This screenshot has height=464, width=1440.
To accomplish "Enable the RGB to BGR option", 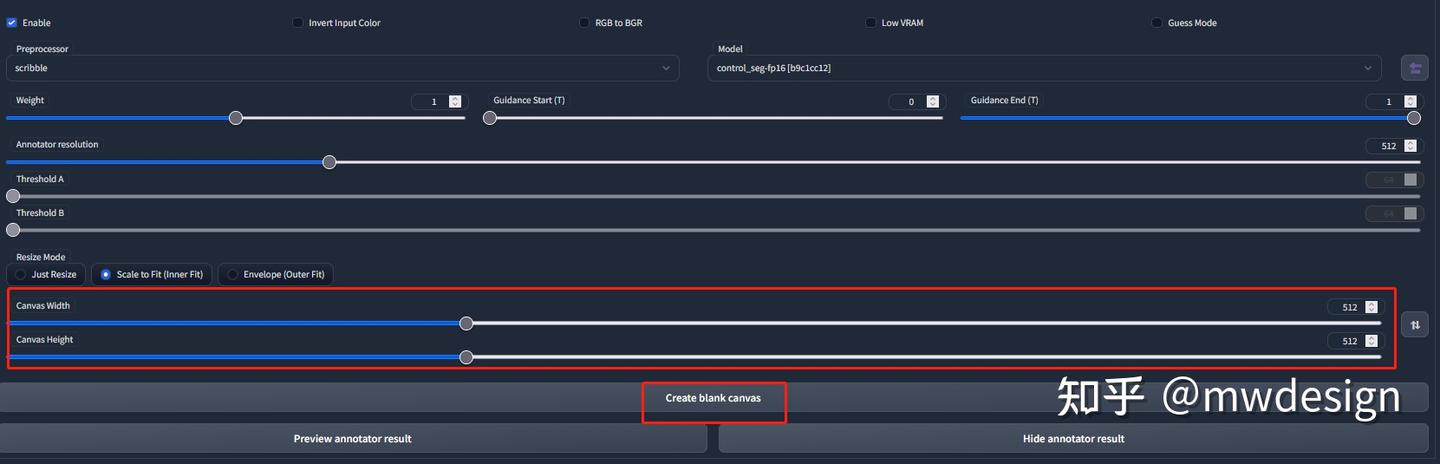I will [585, 23].
